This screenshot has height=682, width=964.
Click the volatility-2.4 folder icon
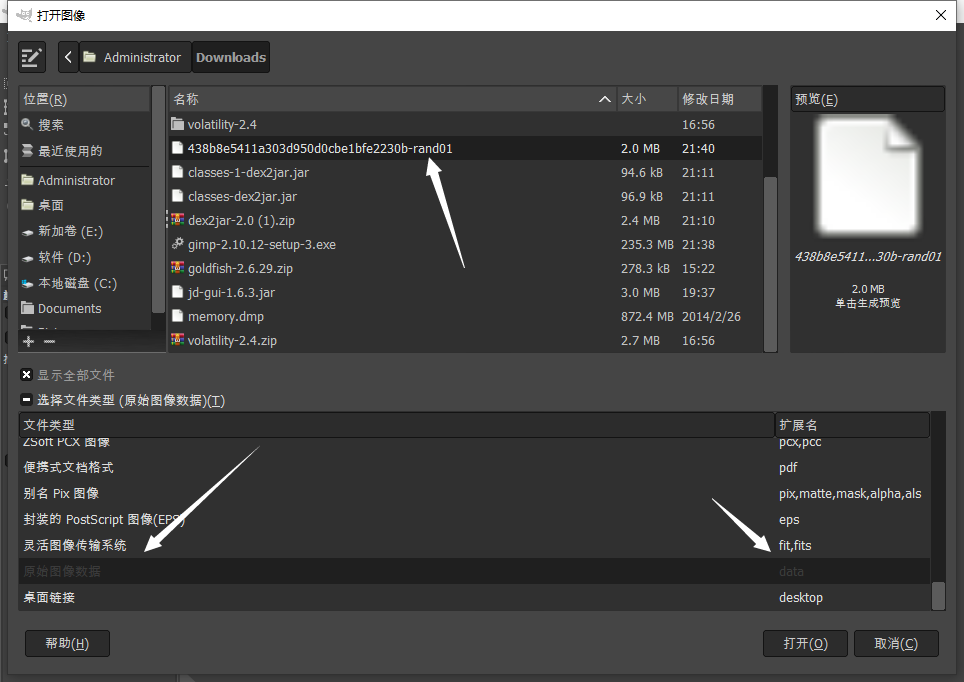coord(178,124)
